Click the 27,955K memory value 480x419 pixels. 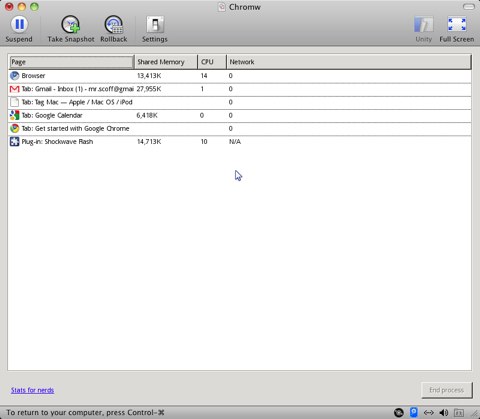pyautogui.click(x=149, y=89)
